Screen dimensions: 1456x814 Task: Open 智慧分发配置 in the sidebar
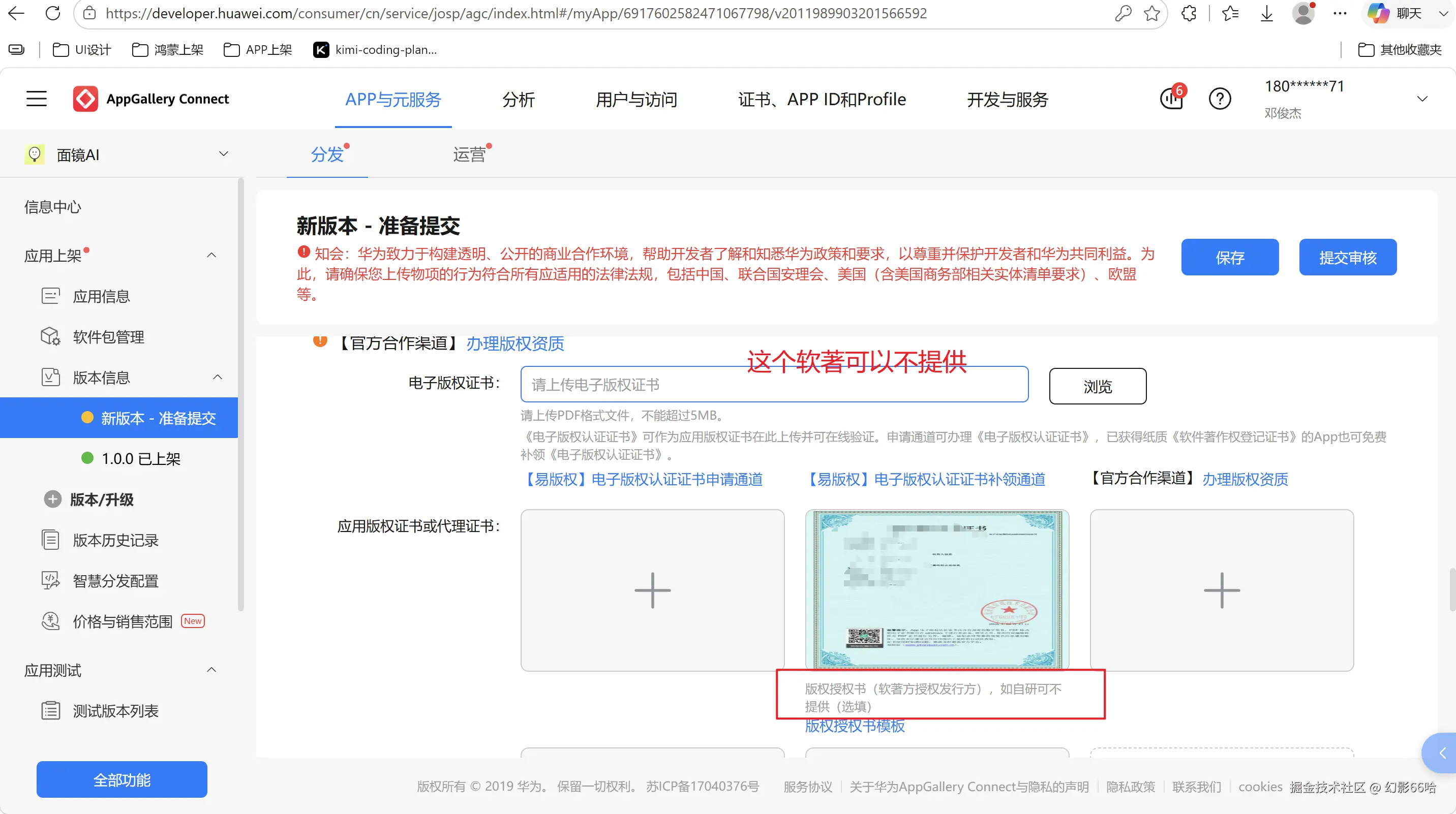[115, 581]
